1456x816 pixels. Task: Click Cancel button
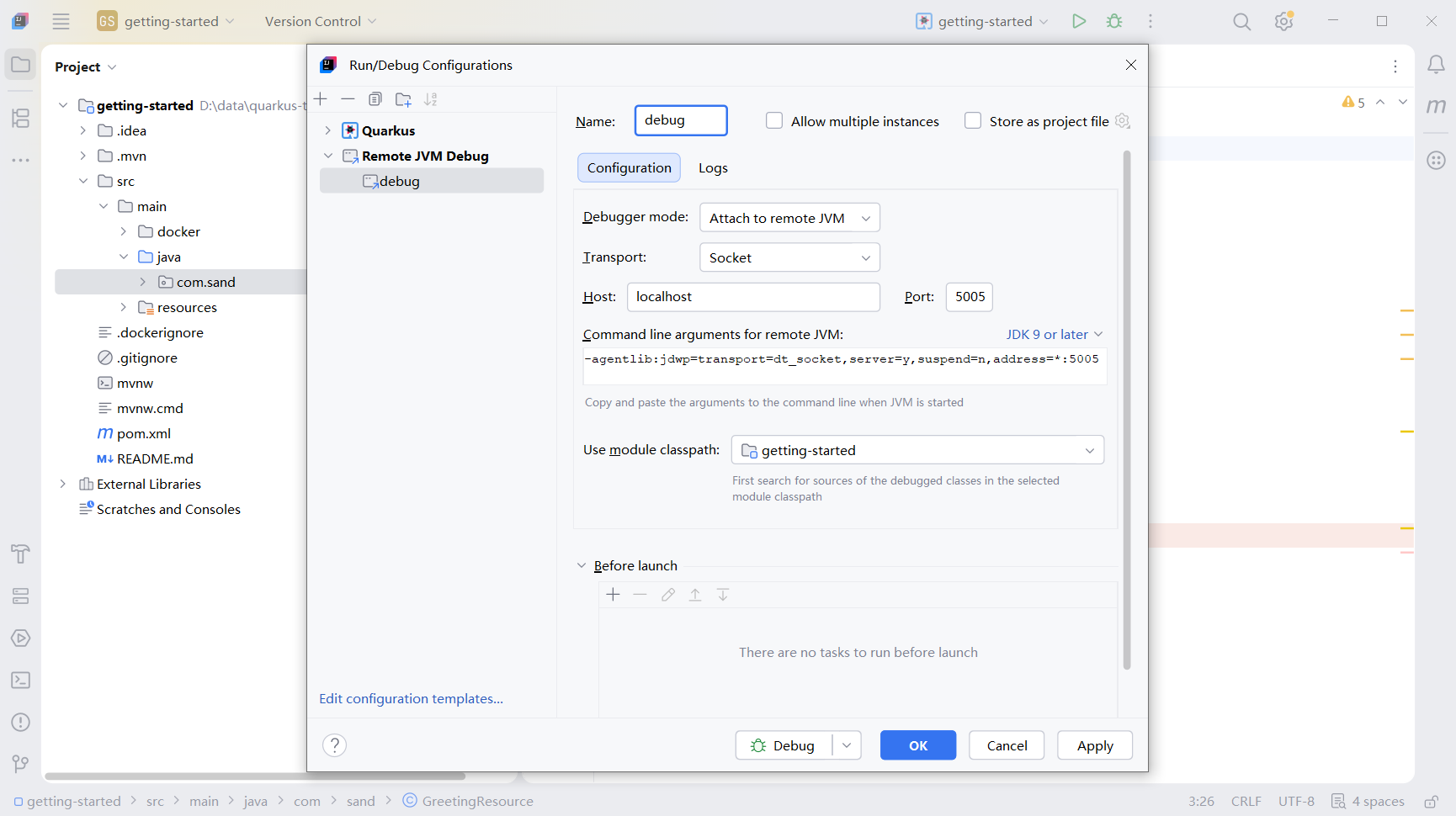point(1007,745)
